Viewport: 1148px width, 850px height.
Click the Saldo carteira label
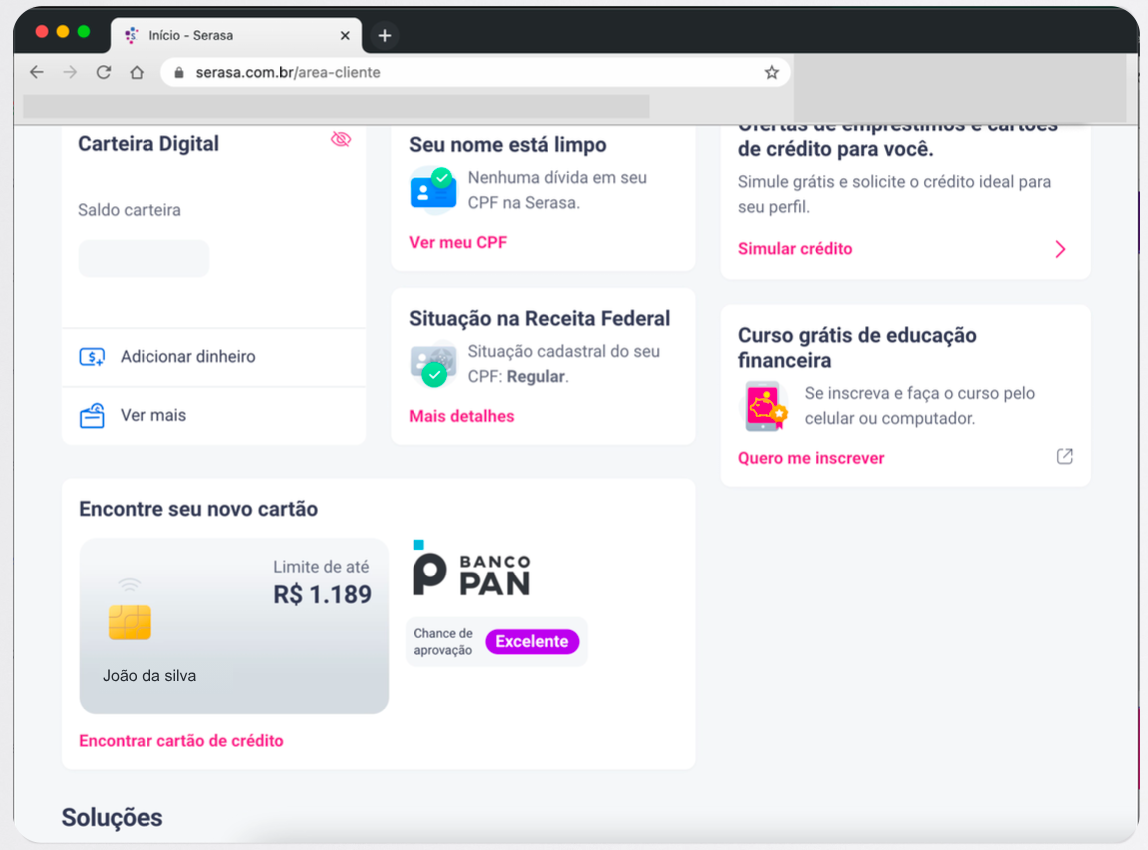click(130, 210)
